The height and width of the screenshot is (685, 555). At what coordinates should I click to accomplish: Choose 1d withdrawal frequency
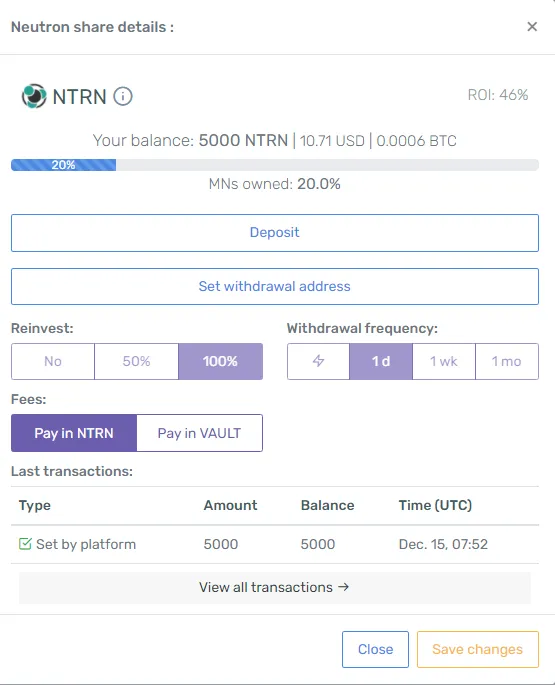tap(381, 361)
